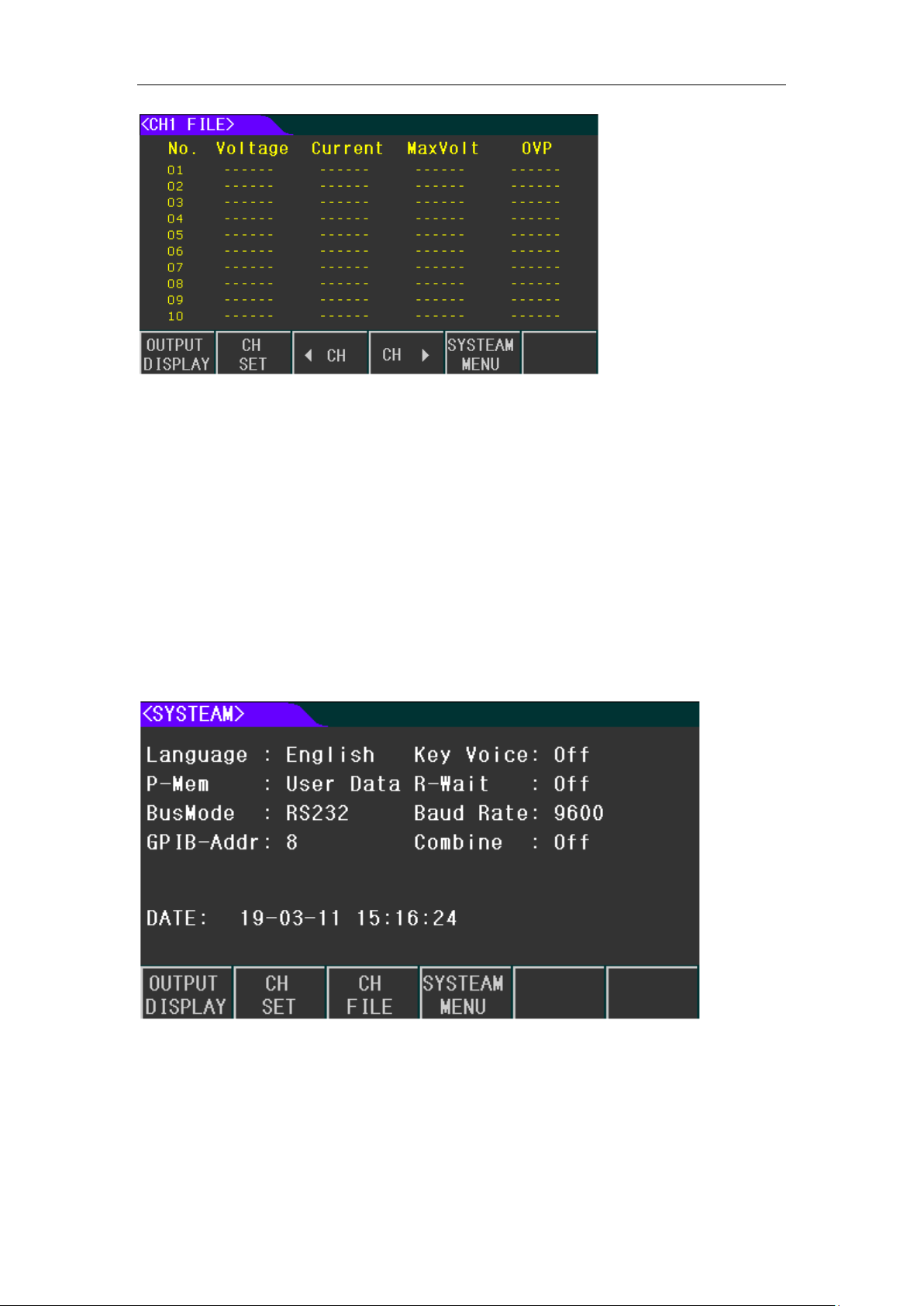Select the Language value English
The height and width of the screenshot is (1306, 924).
[x=330, y=755]
